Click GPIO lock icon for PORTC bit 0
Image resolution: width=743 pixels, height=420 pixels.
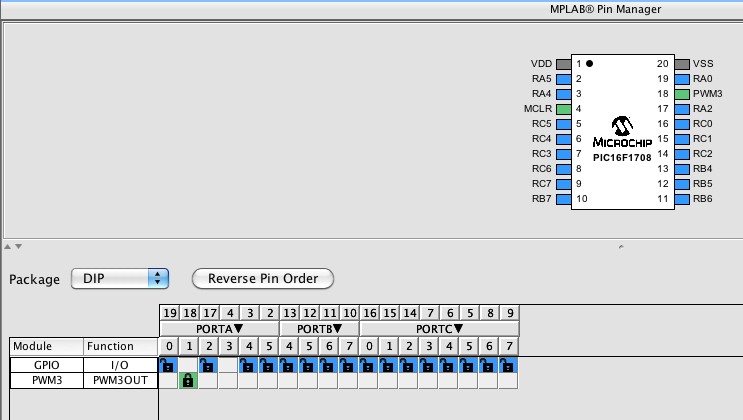click(369, 365)
